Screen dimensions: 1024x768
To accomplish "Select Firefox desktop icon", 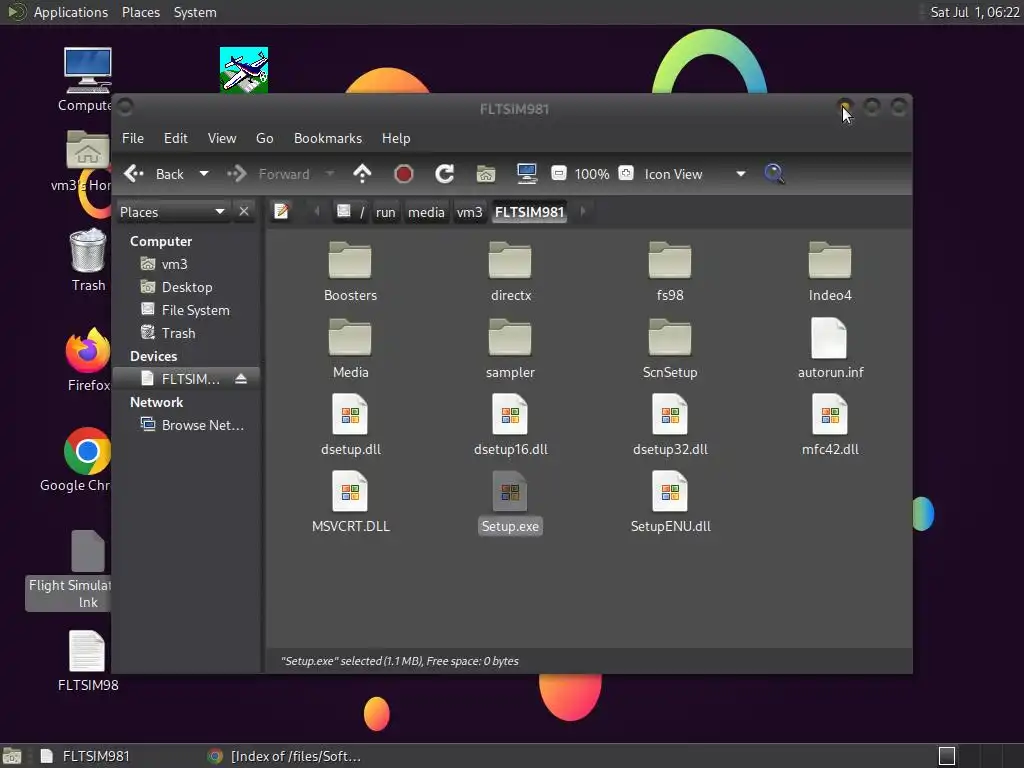I will pos(88,359).
